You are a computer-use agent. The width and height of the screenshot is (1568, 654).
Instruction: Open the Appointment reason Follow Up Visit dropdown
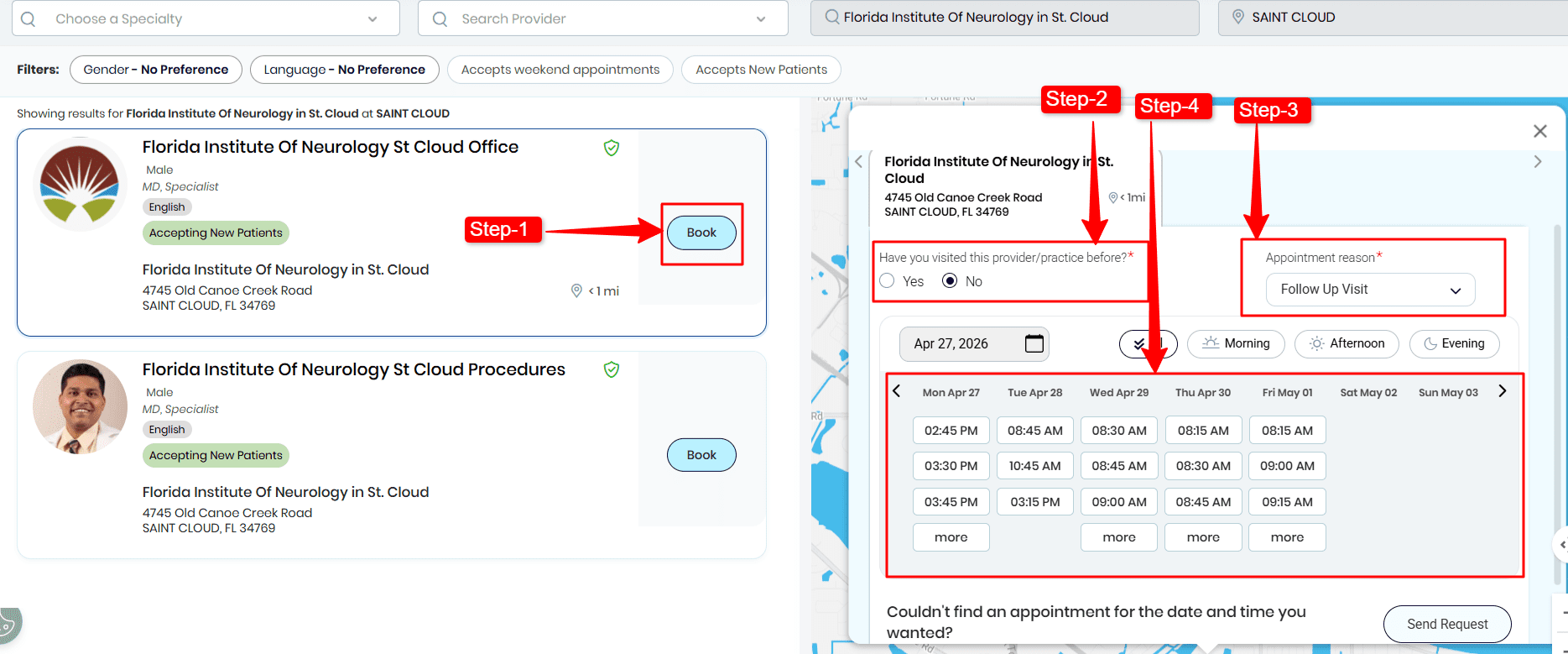[1370, 290]
